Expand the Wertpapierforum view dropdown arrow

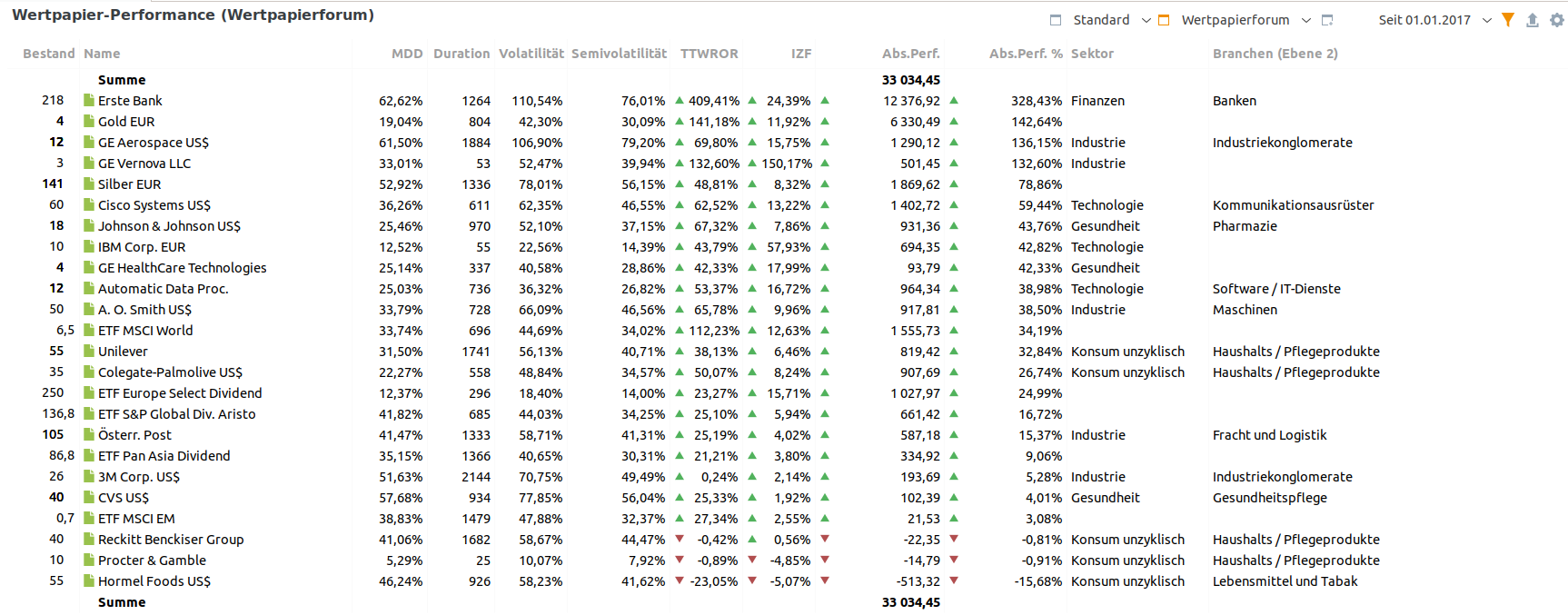[1306, 20]
